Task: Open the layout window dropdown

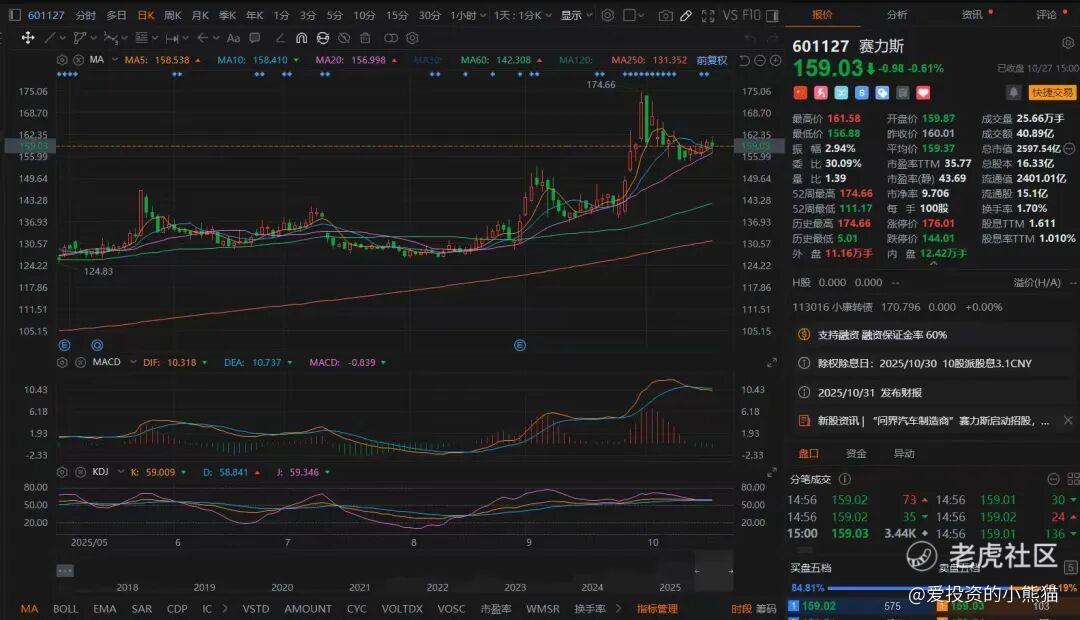Action: 634,14
